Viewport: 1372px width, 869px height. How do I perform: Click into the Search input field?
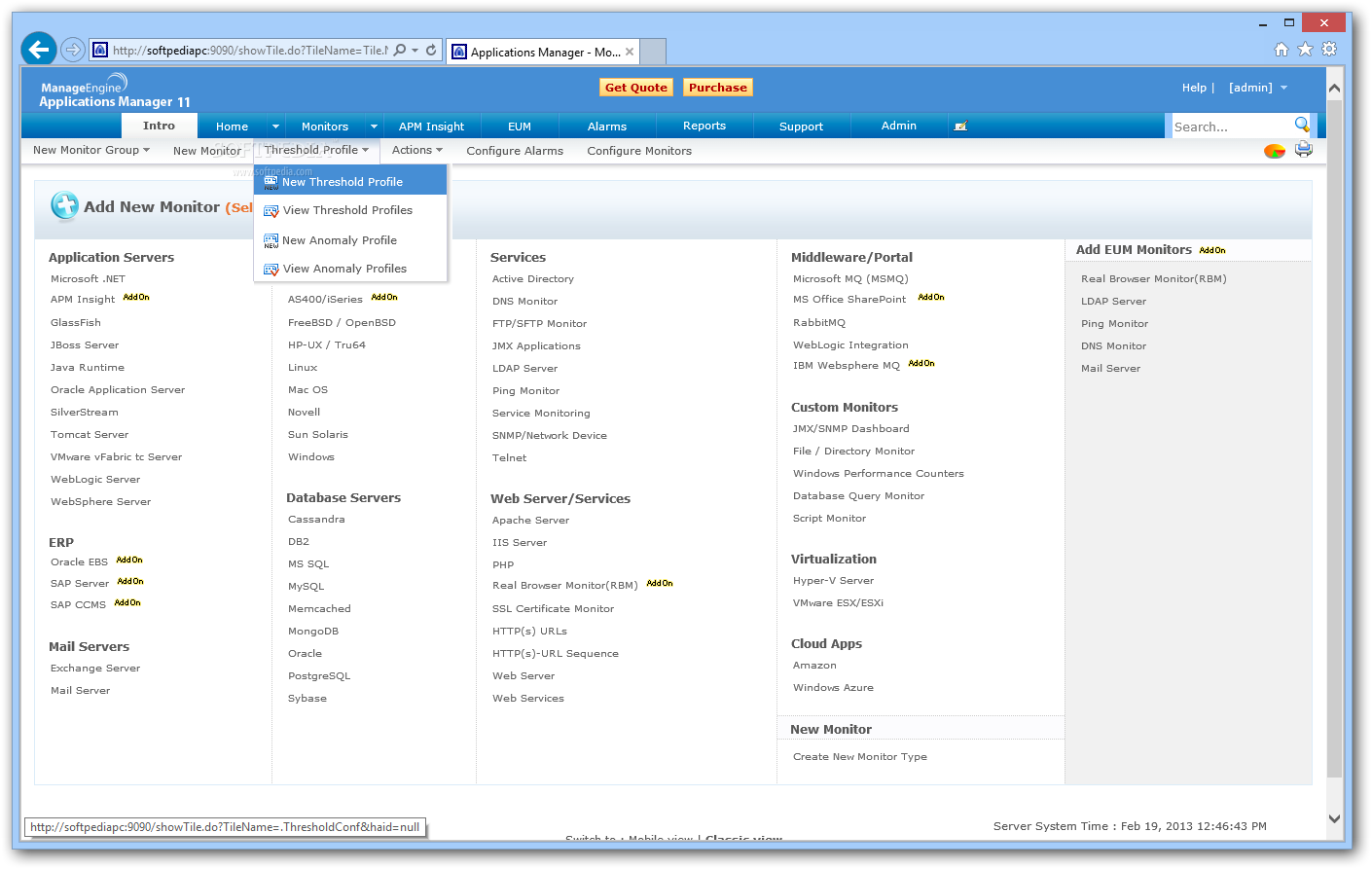tap(1232, 127)
